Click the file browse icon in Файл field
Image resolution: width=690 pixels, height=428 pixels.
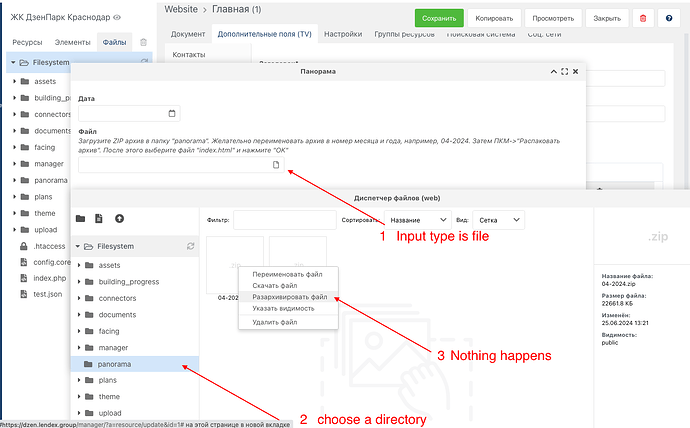point(276,165)
